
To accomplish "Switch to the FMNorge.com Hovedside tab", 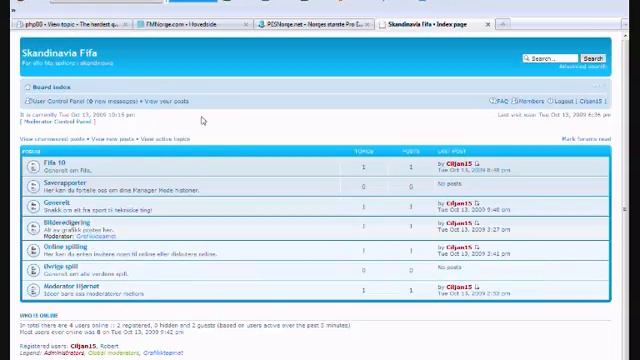I will [193, 24].
